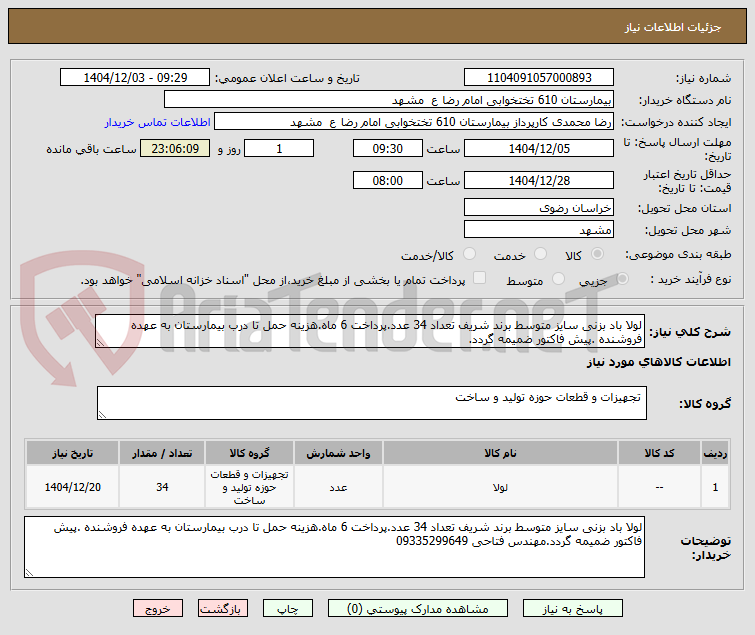Click the remaining time countdown 23:06:09
The height and width of the screenshot is (635, 755).
pyautogui.click(x=175, y=148)
